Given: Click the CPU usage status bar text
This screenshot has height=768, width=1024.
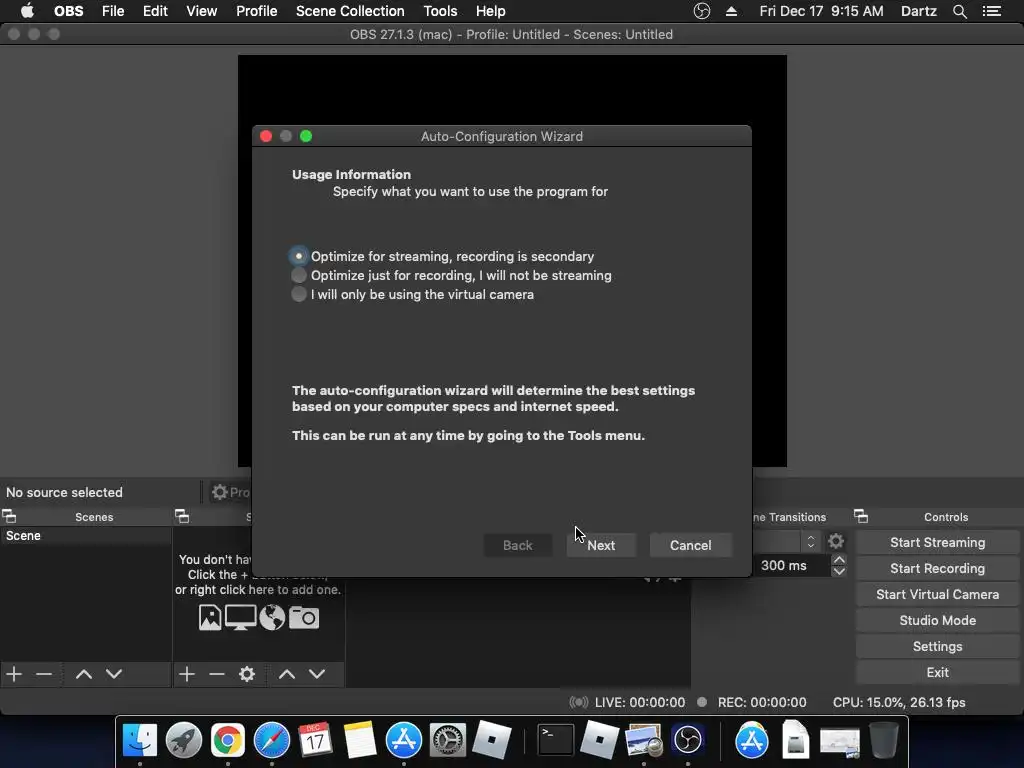Looking at the screenshot, I should [x=899, y=702].
